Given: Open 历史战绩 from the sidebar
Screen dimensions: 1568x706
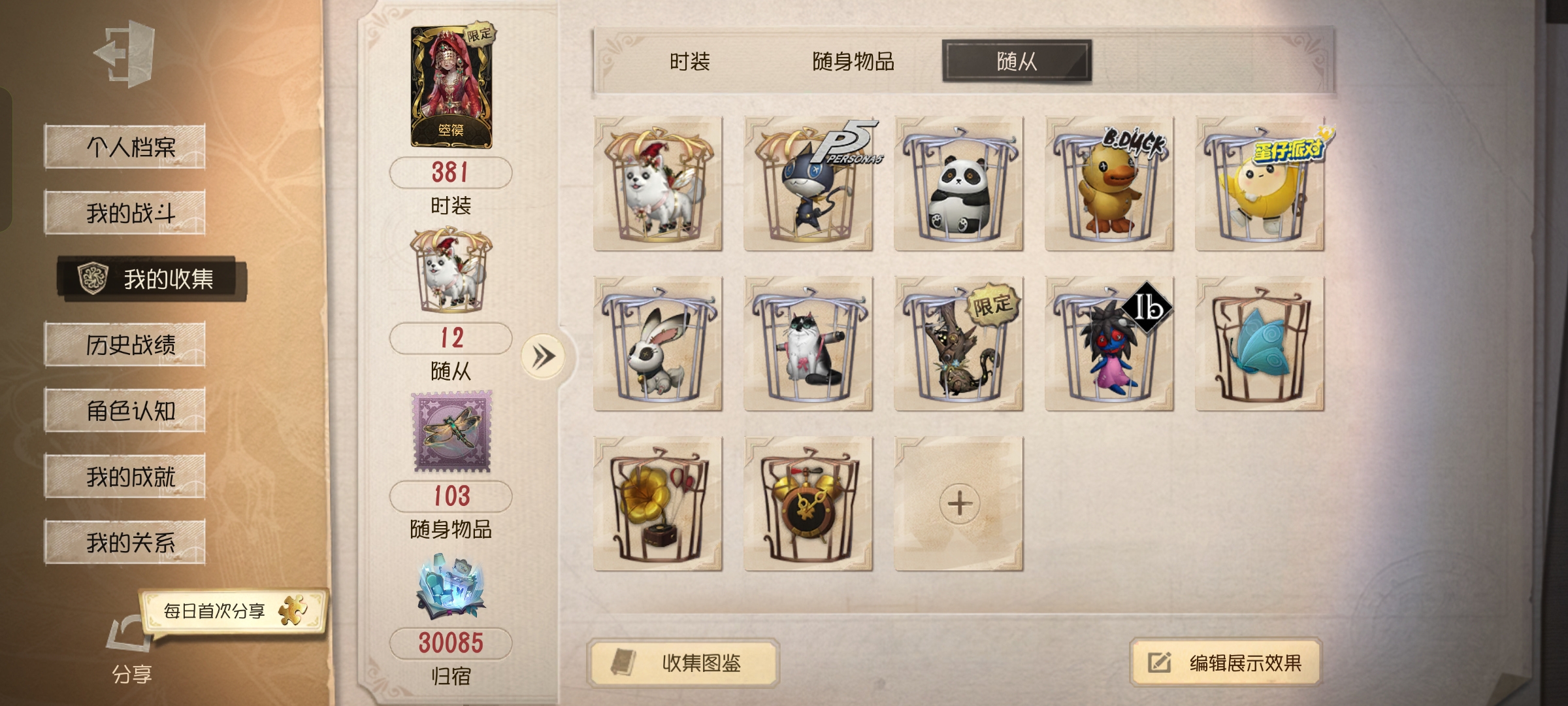Looking at the screenshot, I should [125, 344].
